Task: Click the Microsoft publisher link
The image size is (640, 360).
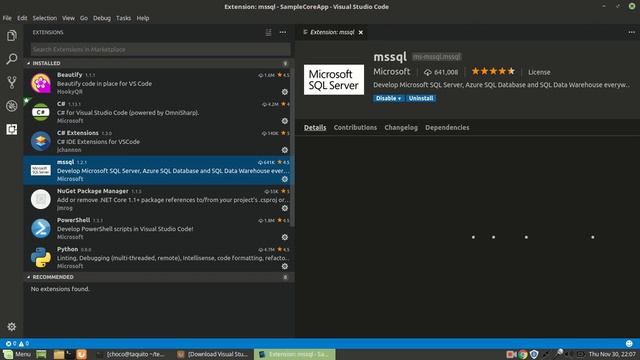Action: coord(391,71)
